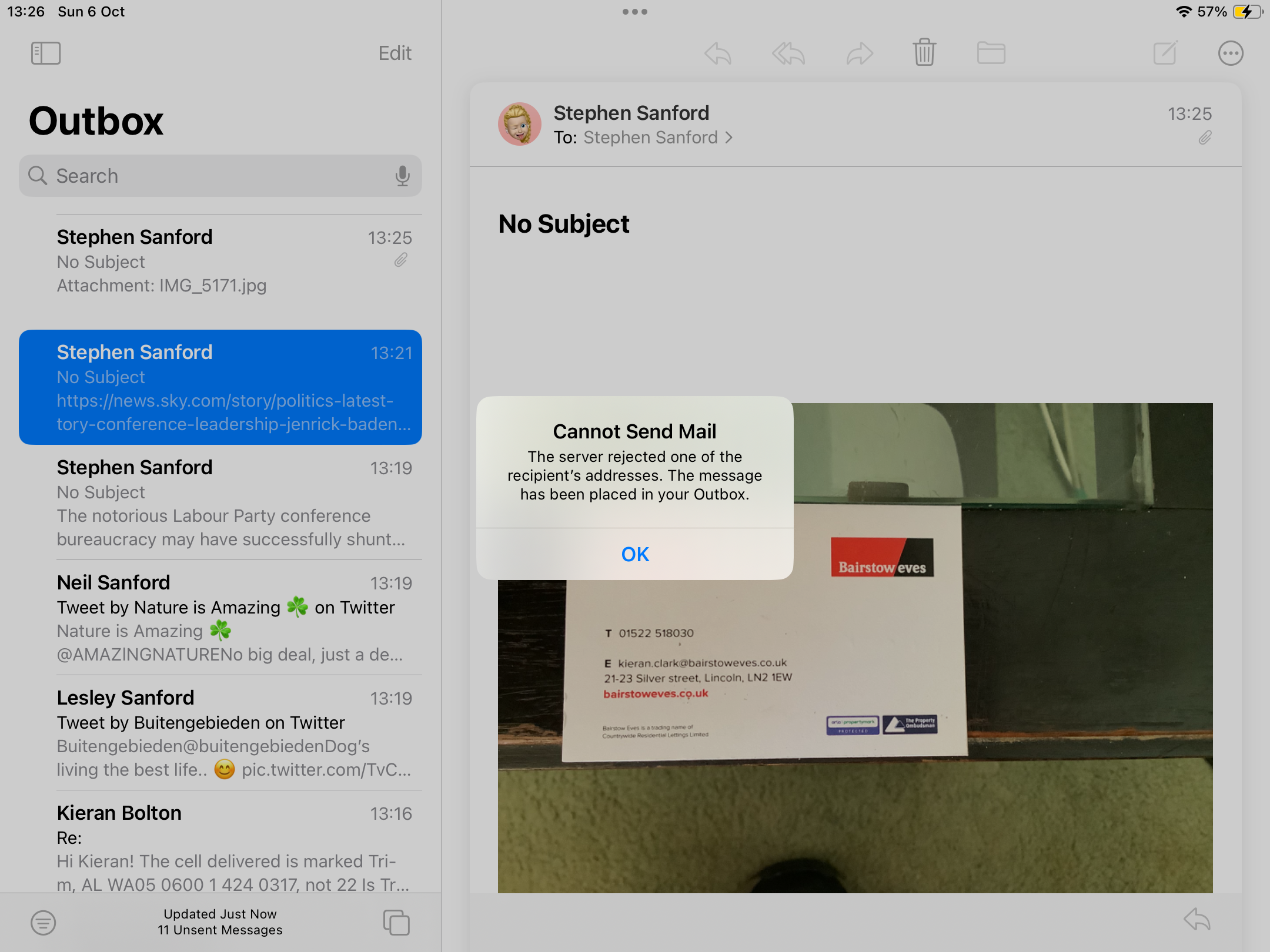Toggle the mailbox sidebar icon
The height and width of the screenshot is (952, 1270).
click(46, 53)
